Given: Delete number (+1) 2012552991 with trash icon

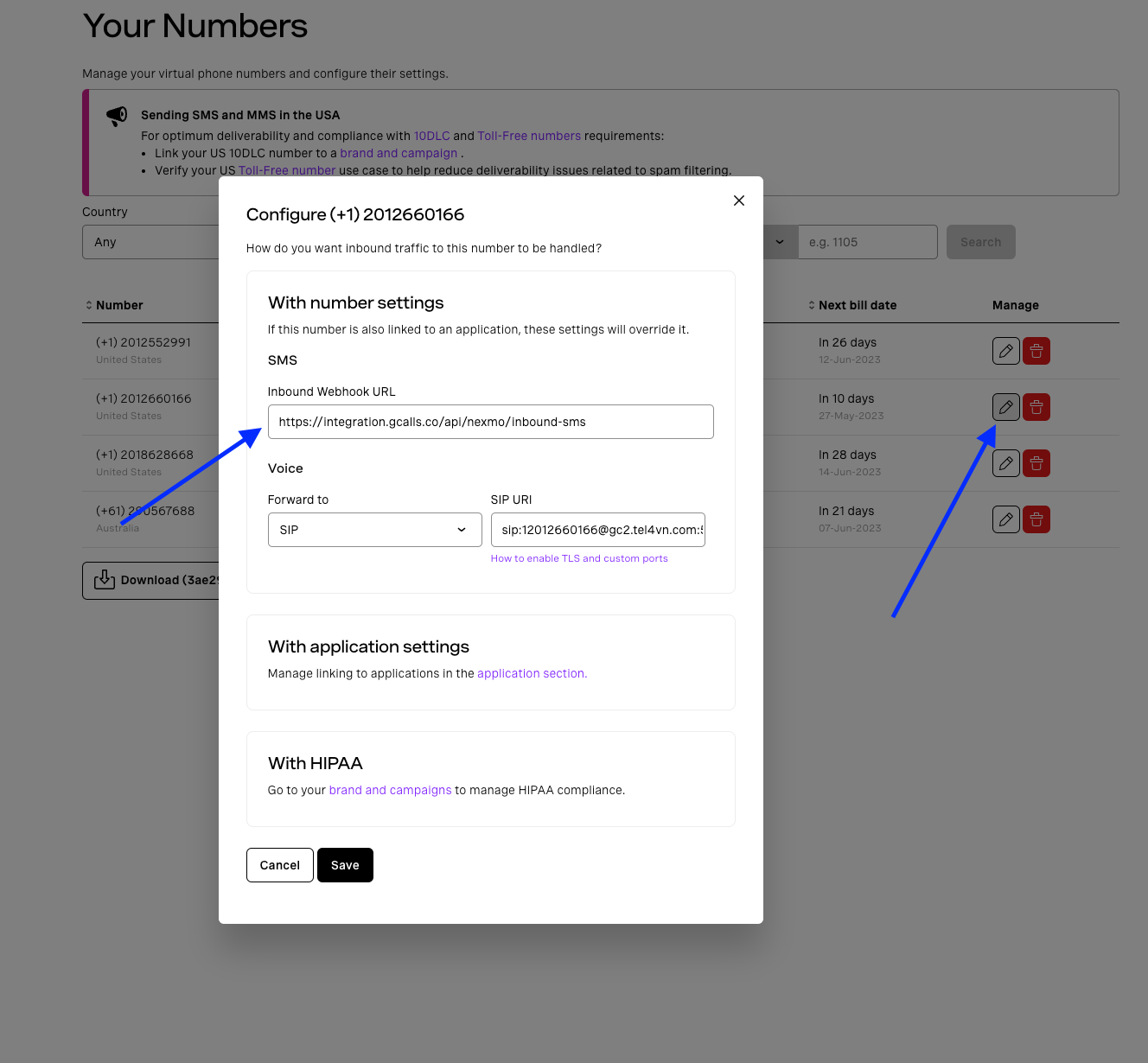Looking at the screenshot, I should tap(1036, 351).
